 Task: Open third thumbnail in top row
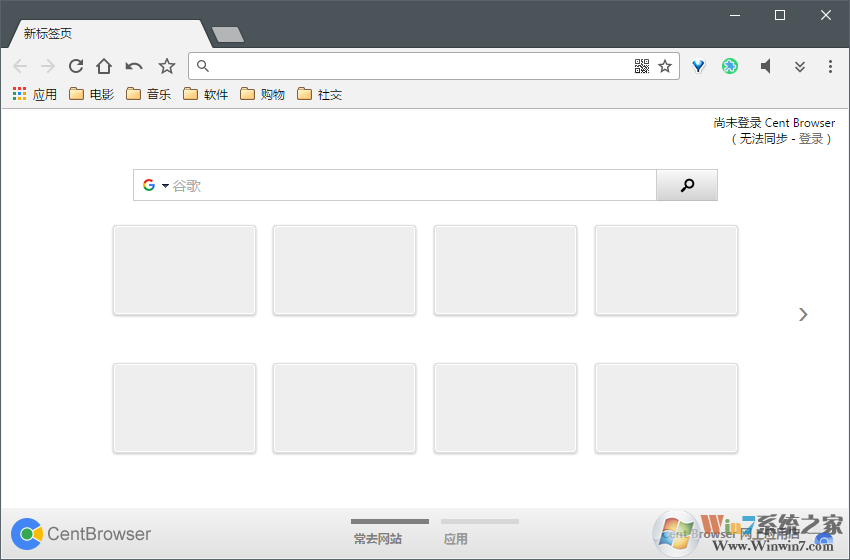(505, 270)
